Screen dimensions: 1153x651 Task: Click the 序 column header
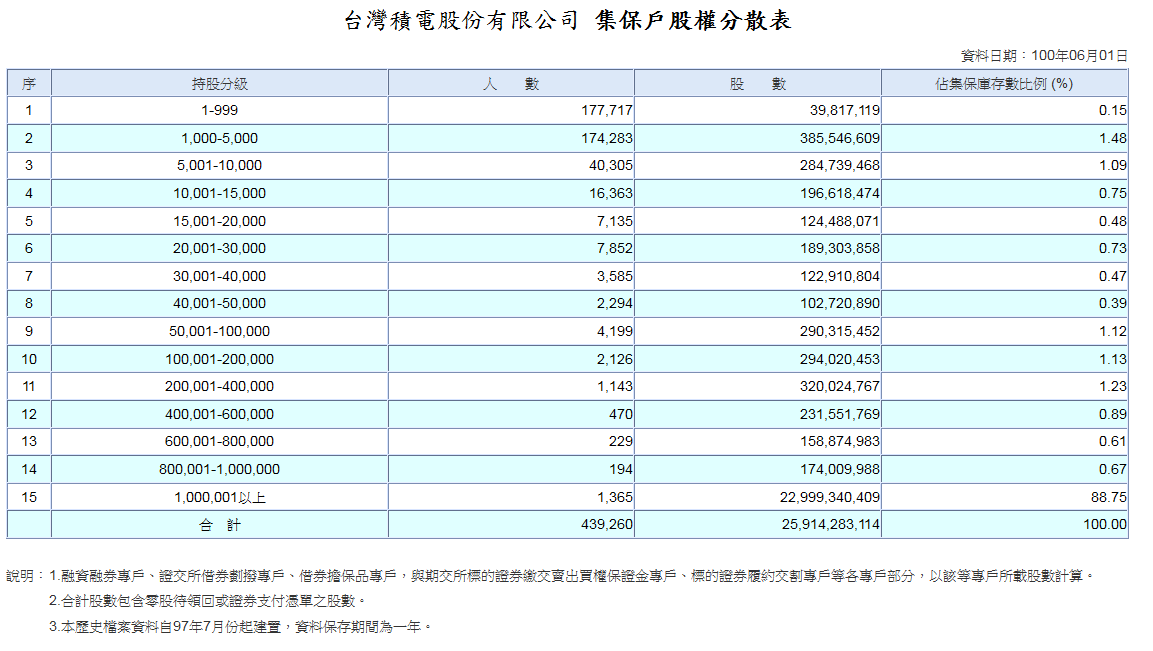click(29, 84)
